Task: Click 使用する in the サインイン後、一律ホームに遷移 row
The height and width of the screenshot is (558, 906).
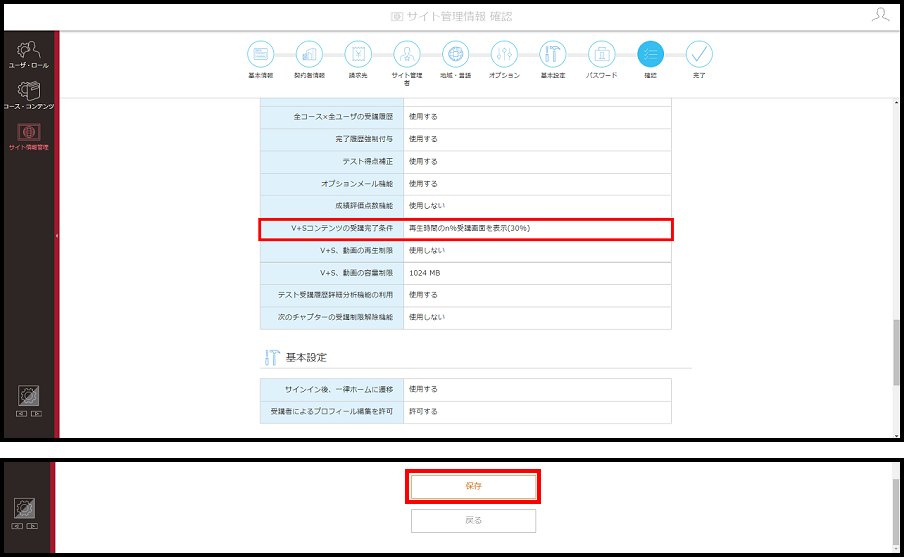Action: click(x=423, y=390)
